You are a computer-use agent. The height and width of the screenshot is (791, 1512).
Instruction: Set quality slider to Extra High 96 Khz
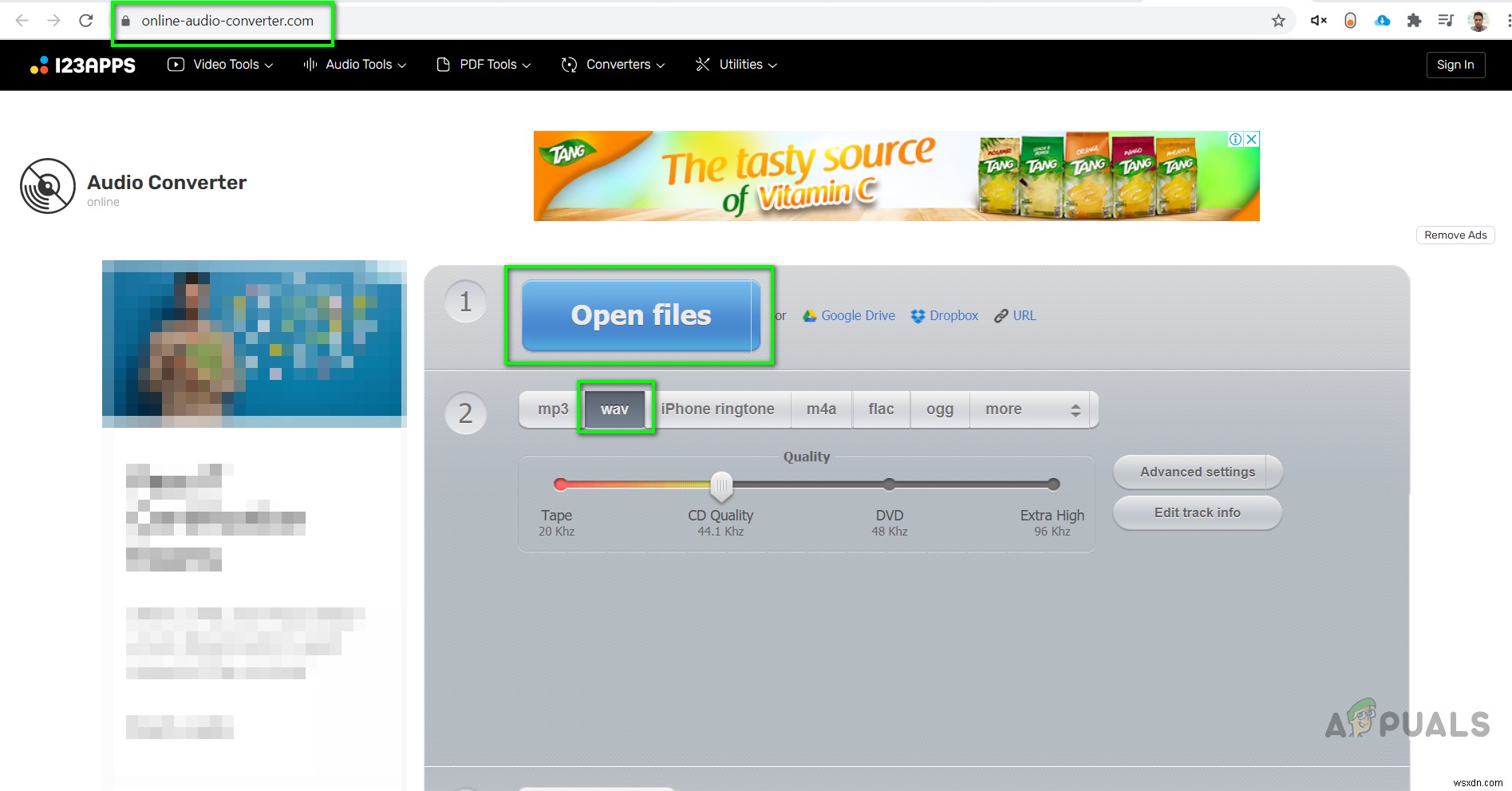click(1053, 484)
